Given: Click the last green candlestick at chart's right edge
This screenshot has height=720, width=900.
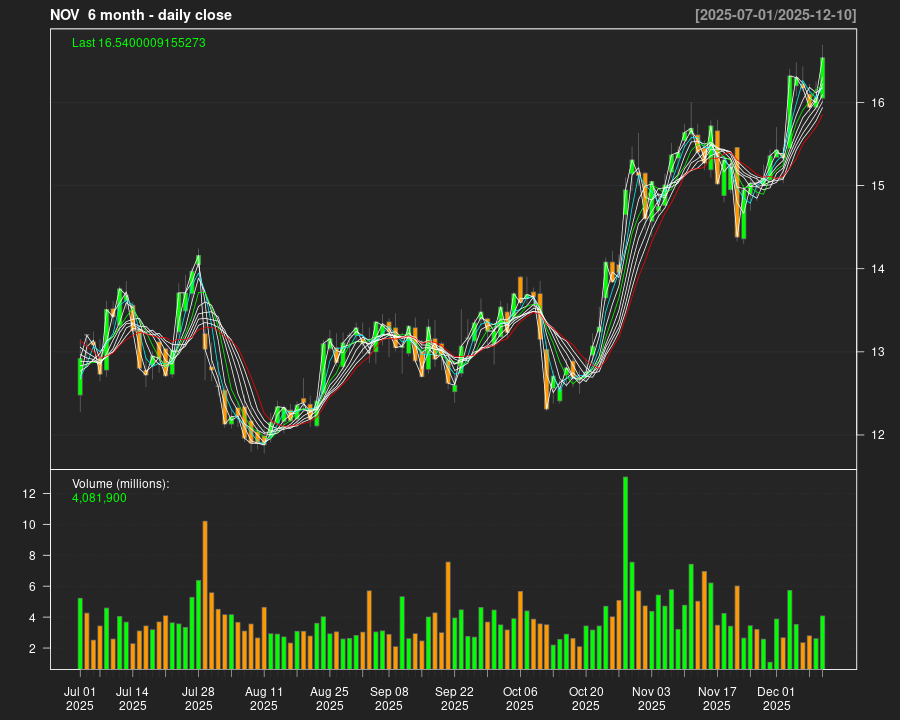Looking at the screenshot, I should pos(822,78).
